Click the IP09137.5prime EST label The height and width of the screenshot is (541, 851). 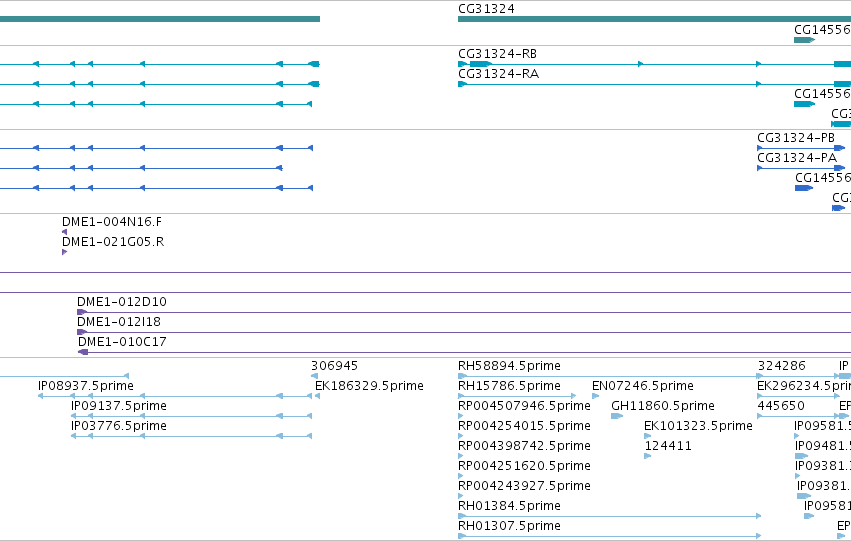[119, 406]
